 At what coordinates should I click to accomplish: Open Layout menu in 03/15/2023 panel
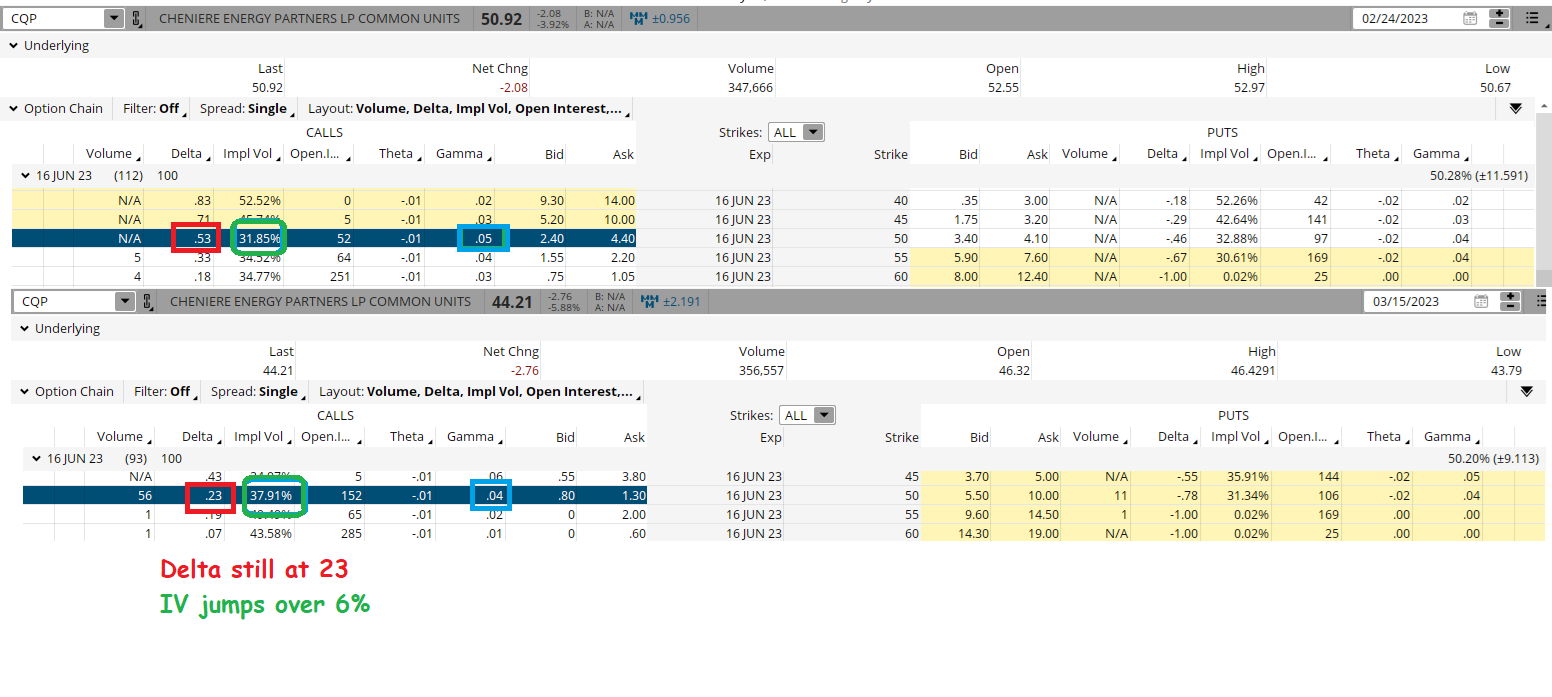(x=480, y=392)
